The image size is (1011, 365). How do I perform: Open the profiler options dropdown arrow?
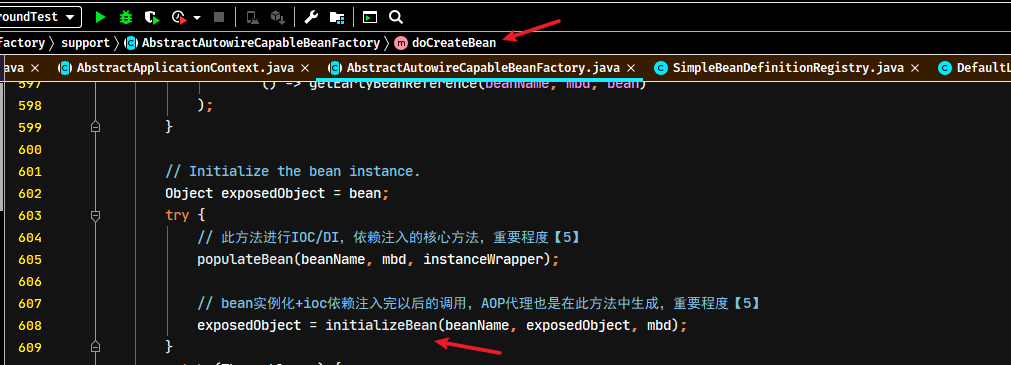click(197, 18)
